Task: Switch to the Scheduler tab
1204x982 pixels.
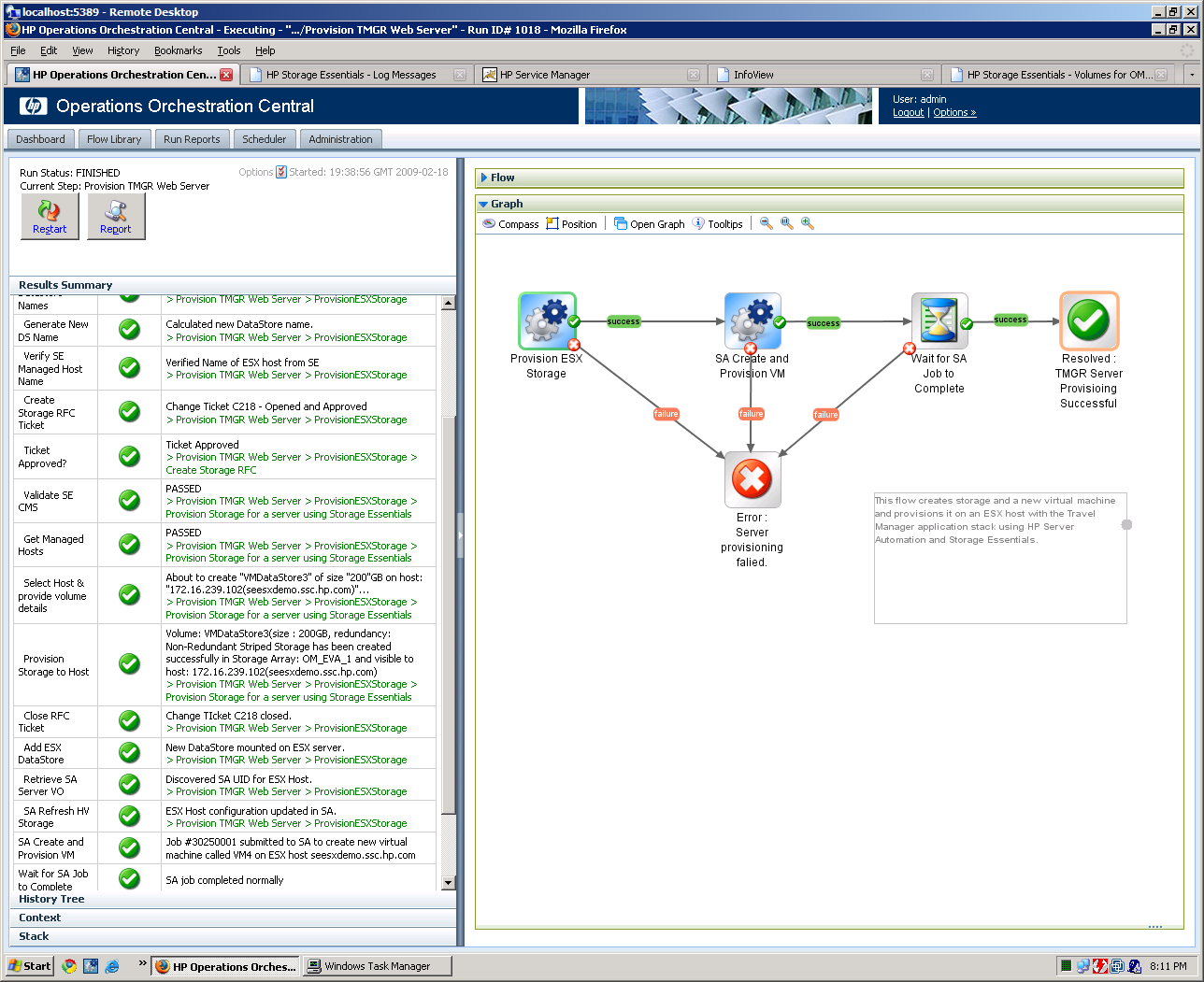Action: (x=265, y=139)
